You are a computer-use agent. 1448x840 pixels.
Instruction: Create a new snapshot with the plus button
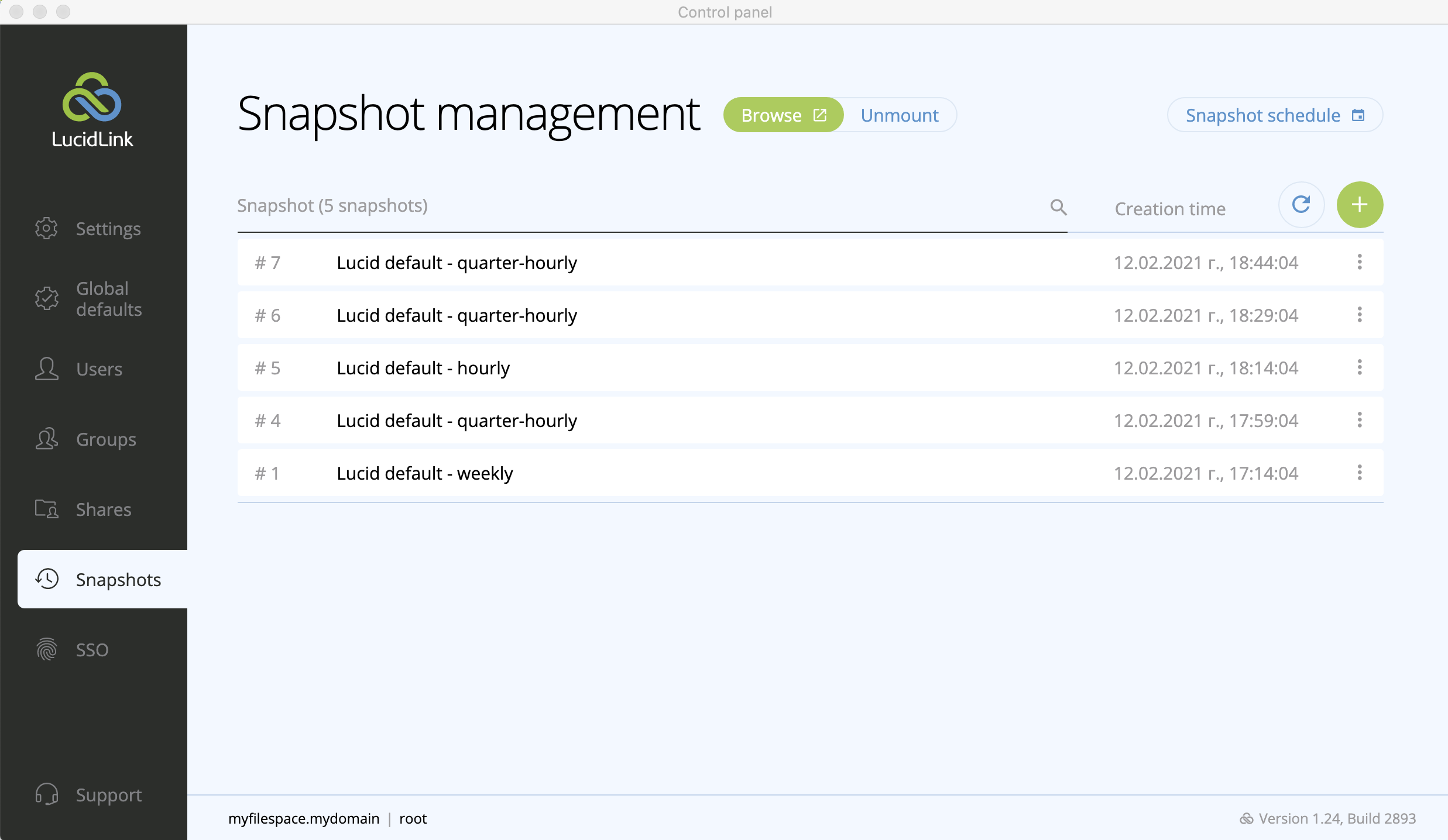pos(1360,205)
